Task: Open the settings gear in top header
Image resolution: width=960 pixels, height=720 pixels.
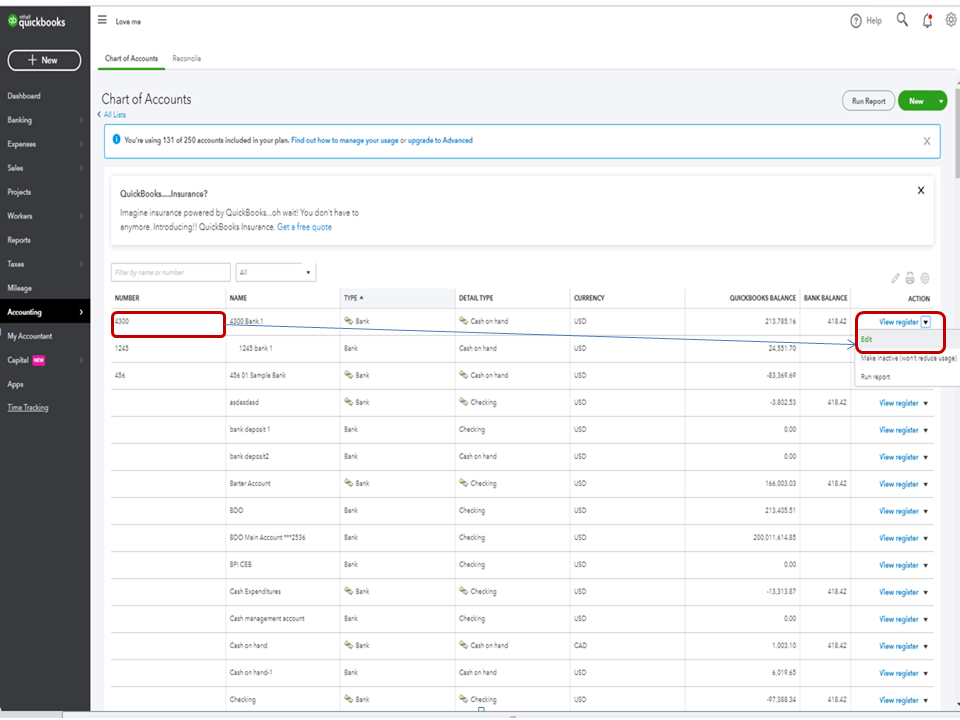Action: [x=951, y=20]
